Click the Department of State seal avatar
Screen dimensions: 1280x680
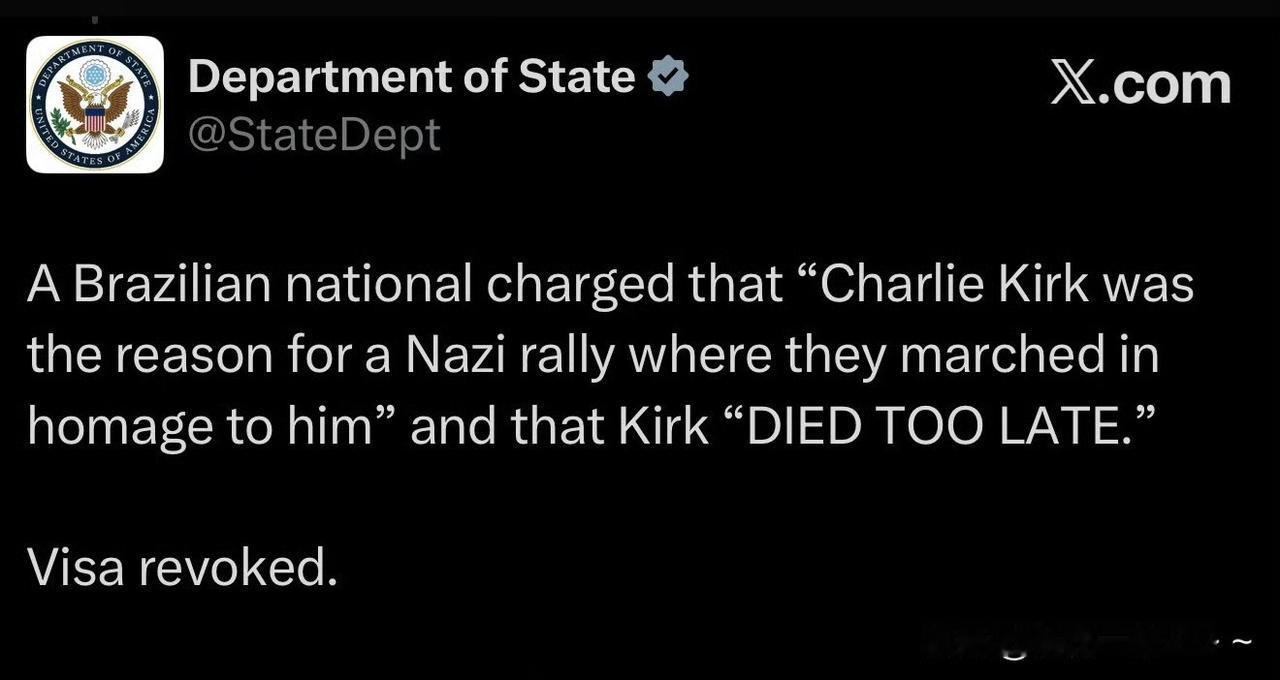pos(95,104)
